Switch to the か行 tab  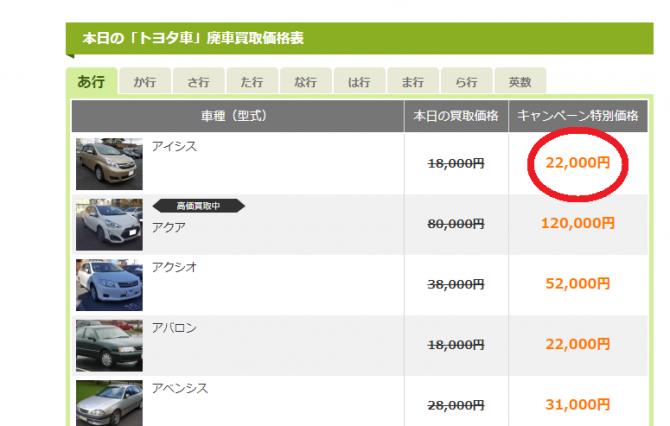click(x=145, y=81)
